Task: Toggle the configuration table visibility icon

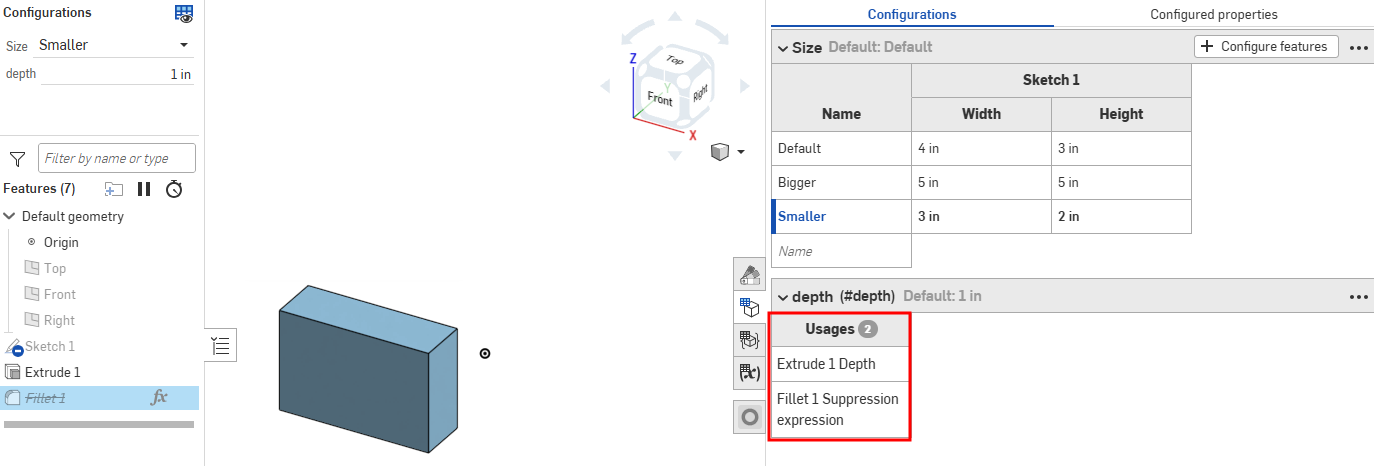Action: point(184,13)
